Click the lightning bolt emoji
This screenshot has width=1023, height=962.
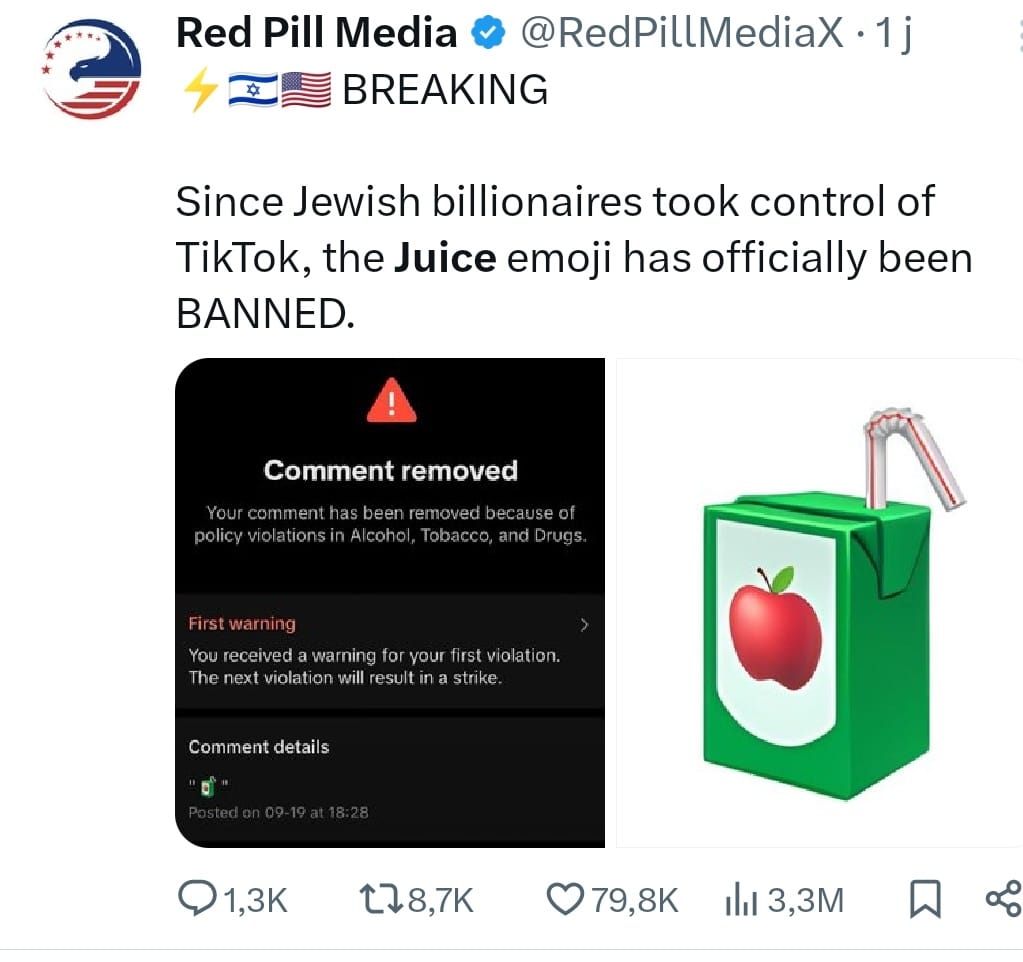tap(196, 91)
